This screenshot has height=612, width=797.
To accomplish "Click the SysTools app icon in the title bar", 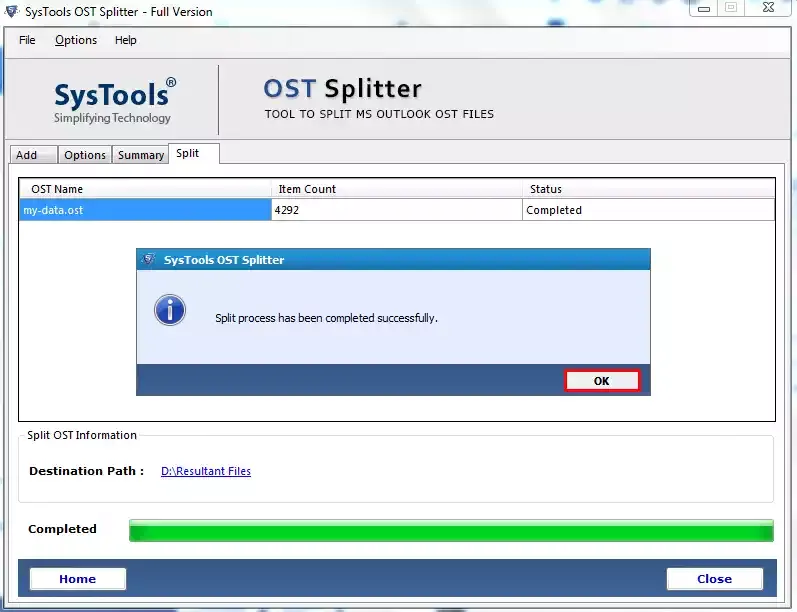I will [12, 11].
